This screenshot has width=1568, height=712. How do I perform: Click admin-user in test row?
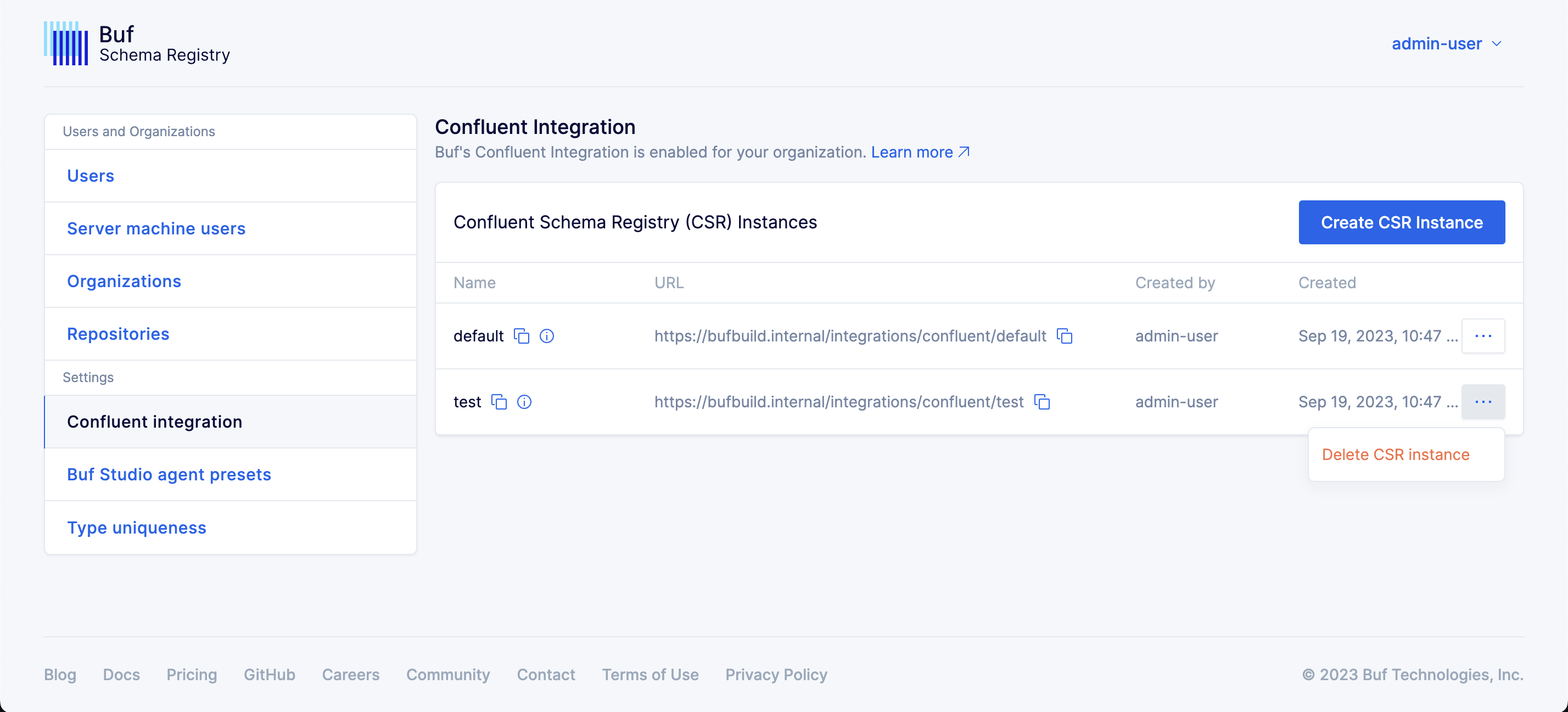(1176, 402)
